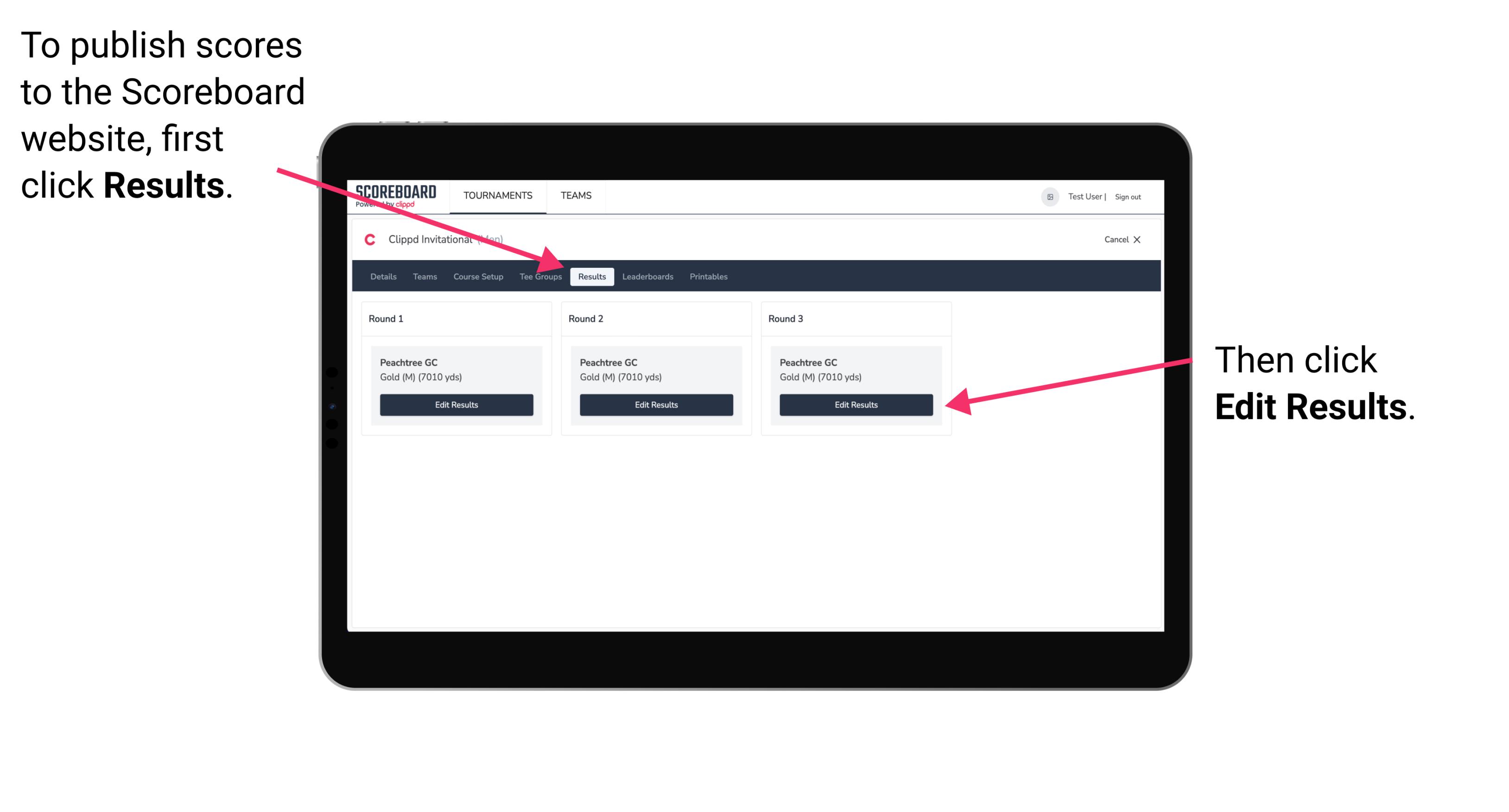Click Edit Results for Round 2

pos(655,405)
